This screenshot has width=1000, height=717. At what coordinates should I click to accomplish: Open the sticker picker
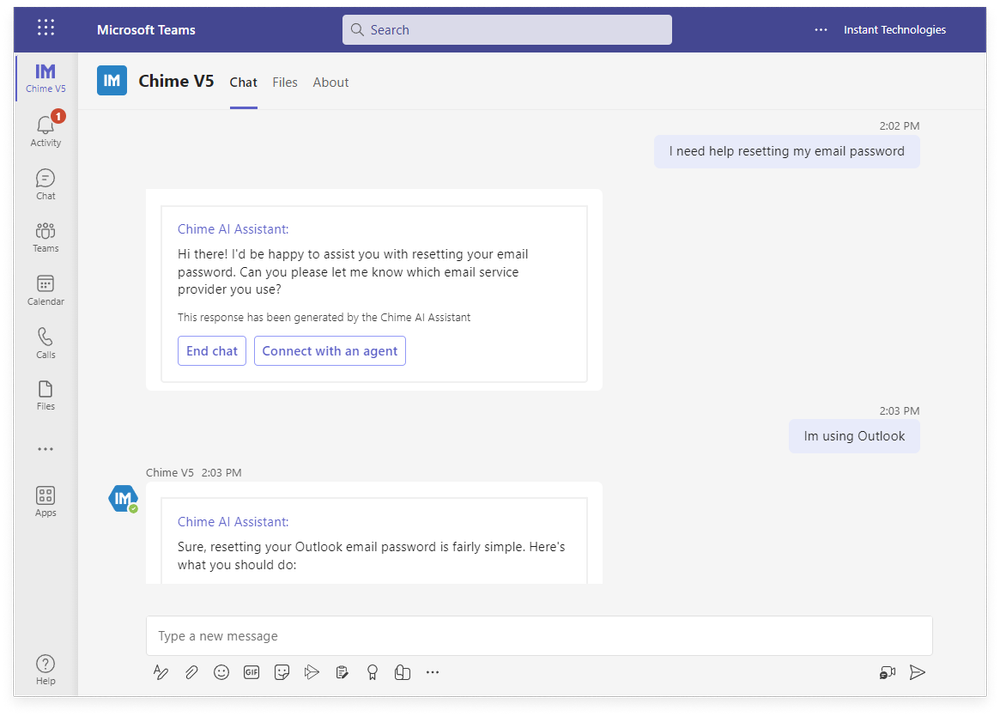point(281,672)
